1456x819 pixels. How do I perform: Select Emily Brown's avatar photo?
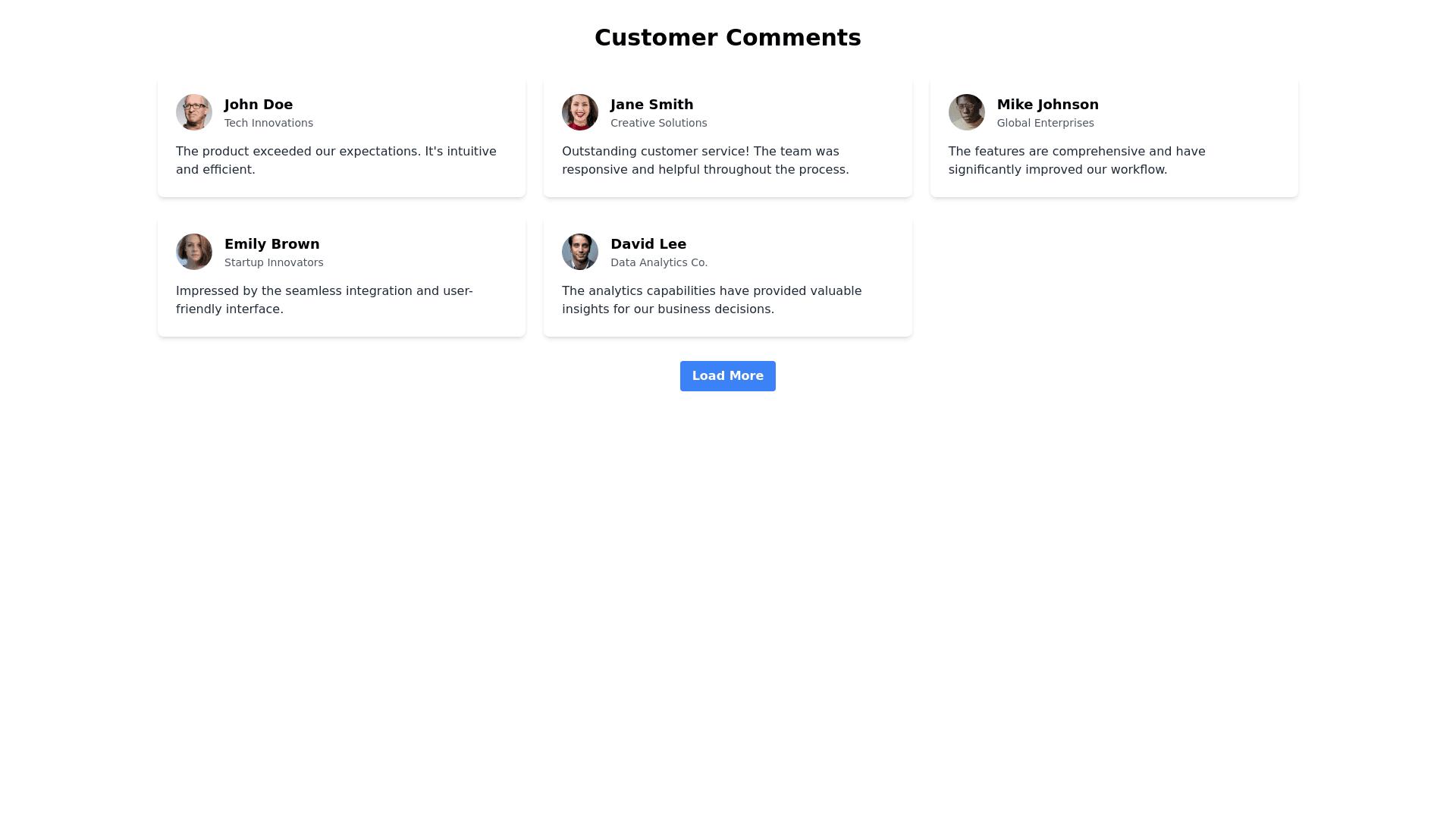click(194, 252)
